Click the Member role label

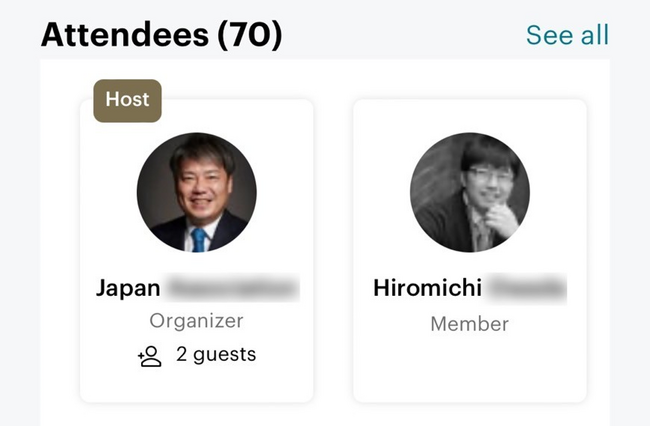pyautogui.click(x=469, y=324)
